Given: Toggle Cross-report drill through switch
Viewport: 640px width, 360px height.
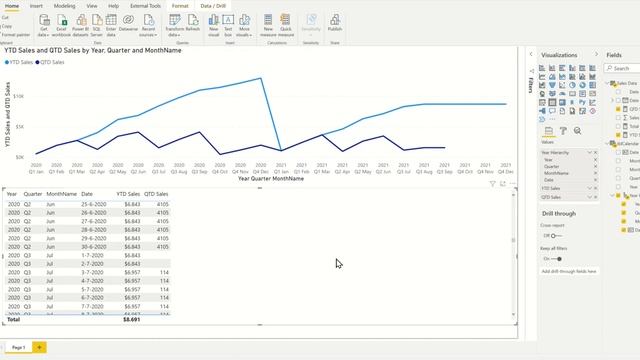Looking at the screenshot, I should 556,236.
